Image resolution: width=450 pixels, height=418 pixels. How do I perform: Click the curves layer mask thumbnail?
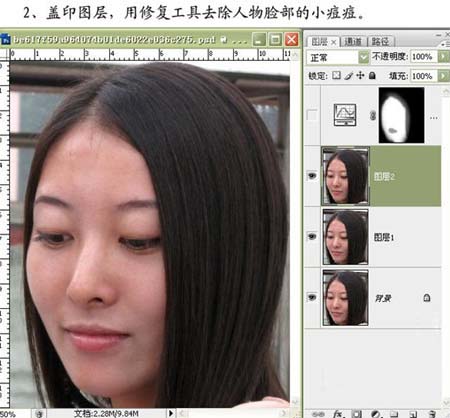(x=402, y=115)
